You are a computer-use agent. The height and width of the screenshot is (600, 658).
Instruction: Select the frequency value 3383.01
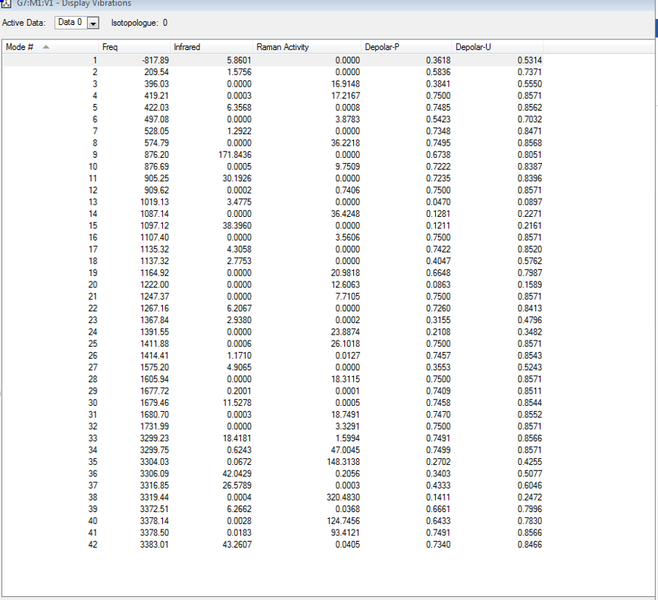tap(154, 544)
